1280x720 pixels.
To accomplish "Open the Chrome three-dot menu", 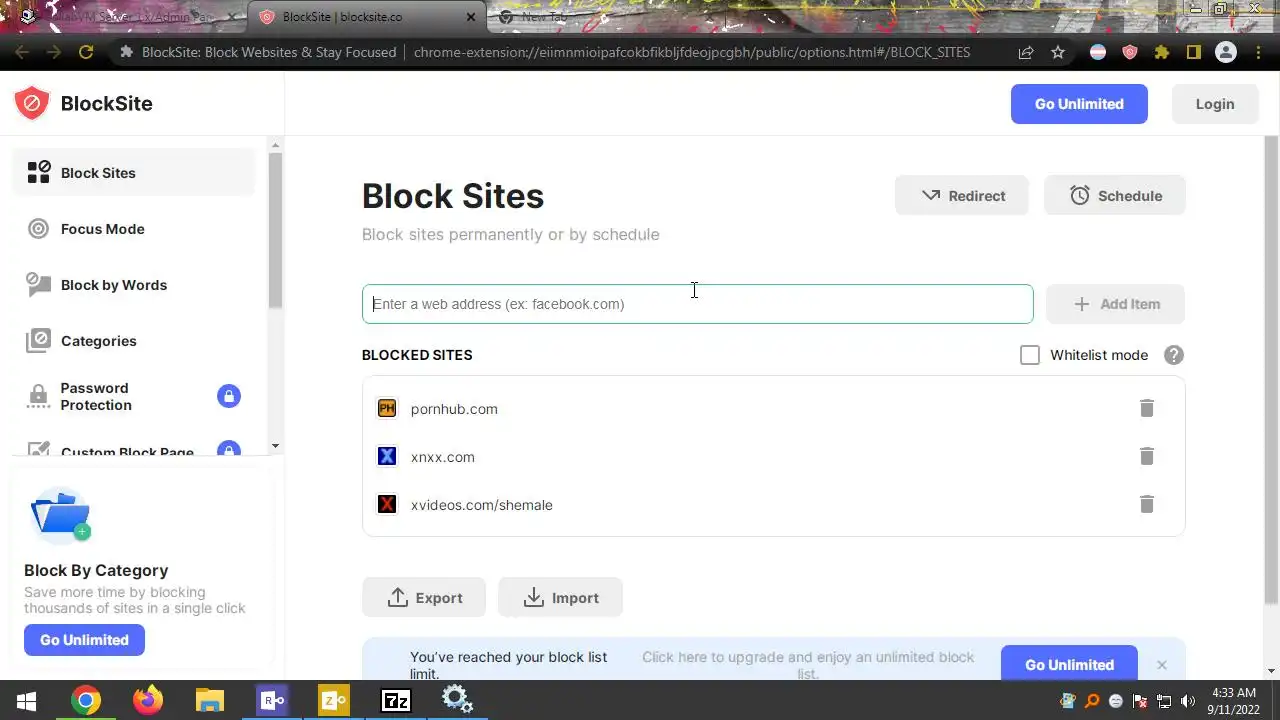I will [1258, 52].
